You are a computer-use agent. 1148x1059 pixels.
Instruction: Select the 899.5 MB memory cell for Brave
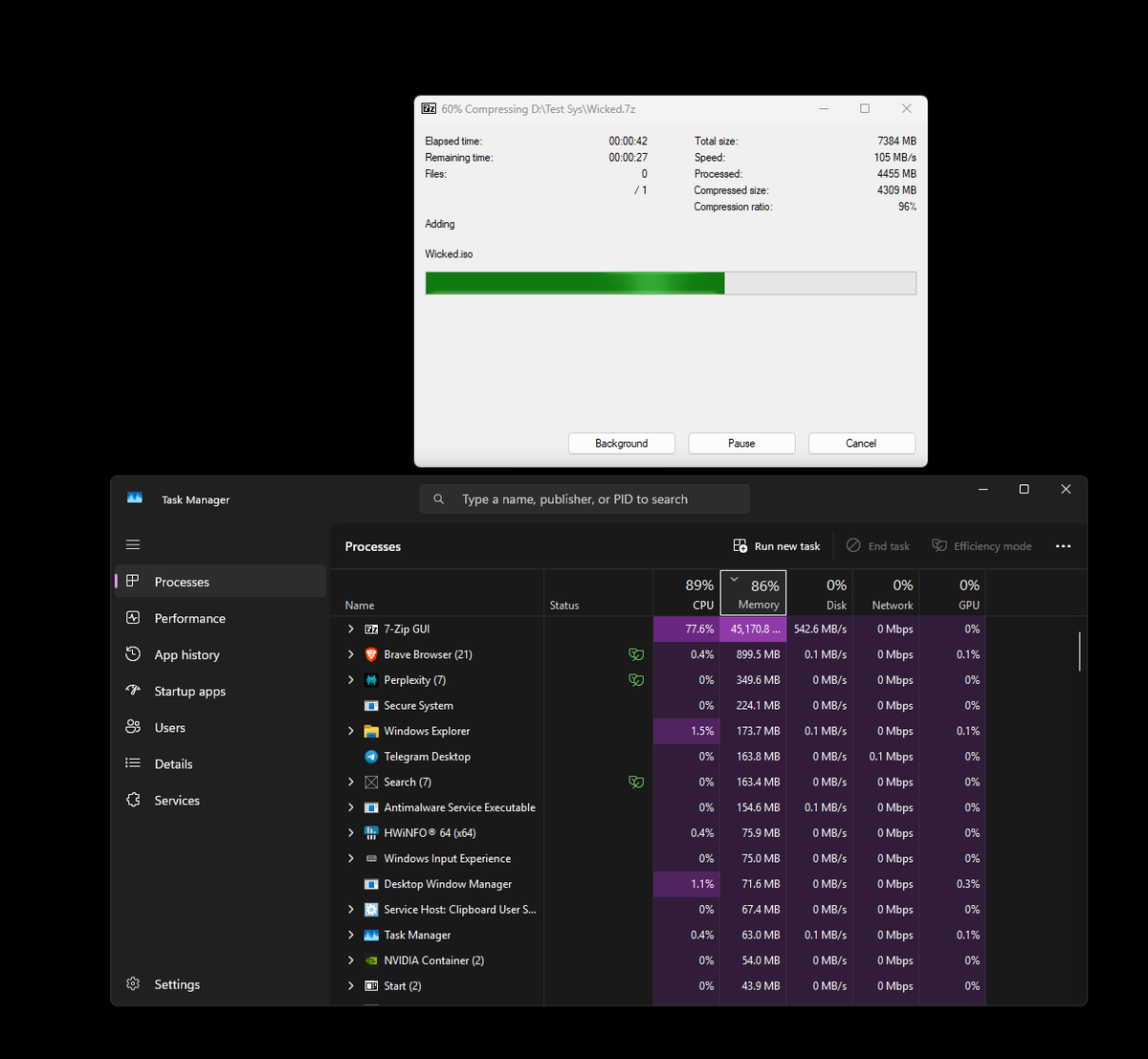(x=753, y=654)
